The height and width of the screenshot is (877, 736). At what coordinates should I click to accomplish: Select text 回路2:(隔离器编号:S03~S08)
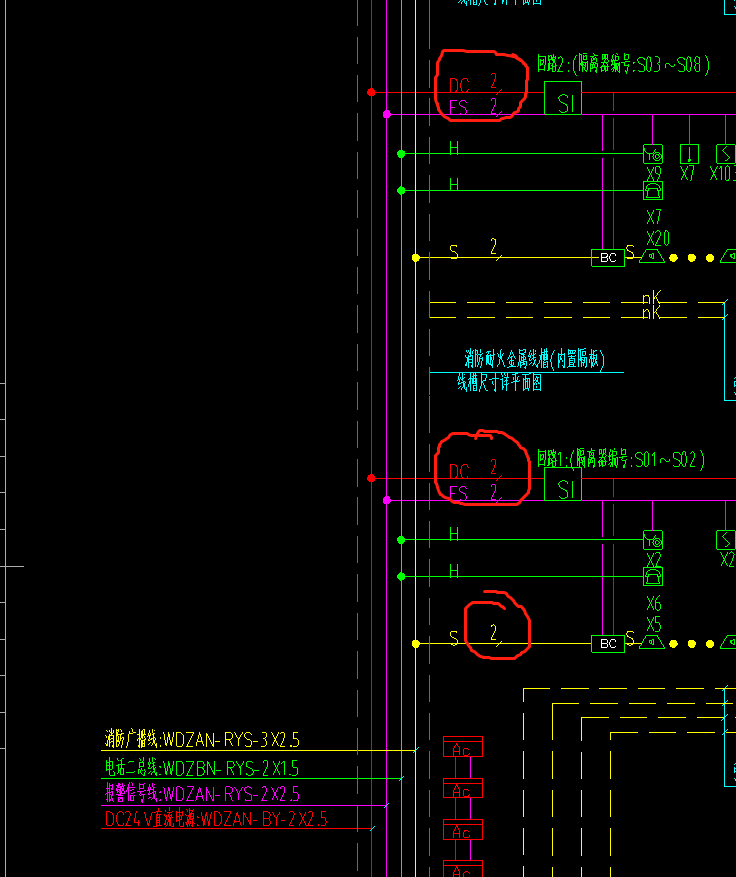click(623, 64)
